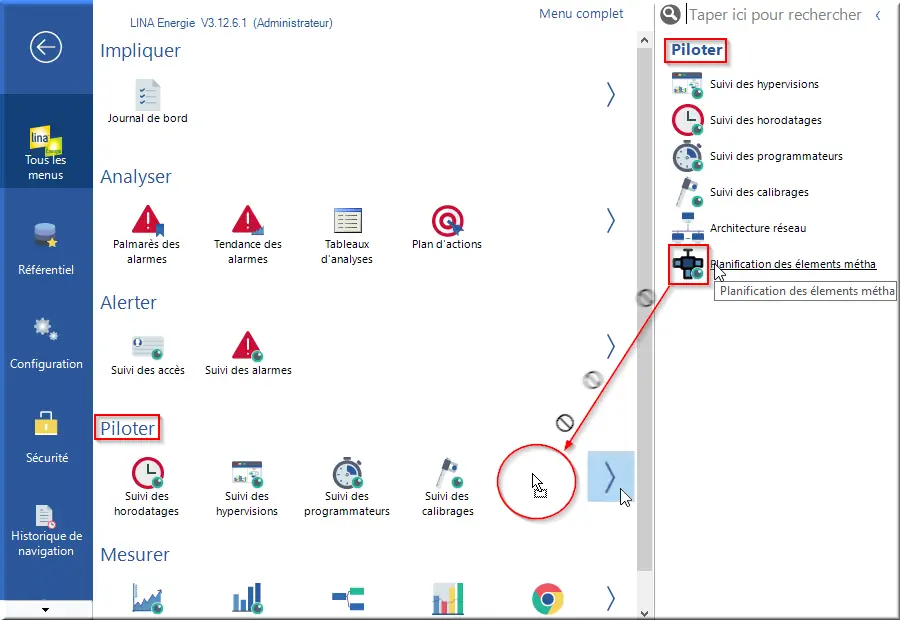Click the sidebar bottom down arrow
The height and width of the screenshot is (620, 900).
coord(45,610)
